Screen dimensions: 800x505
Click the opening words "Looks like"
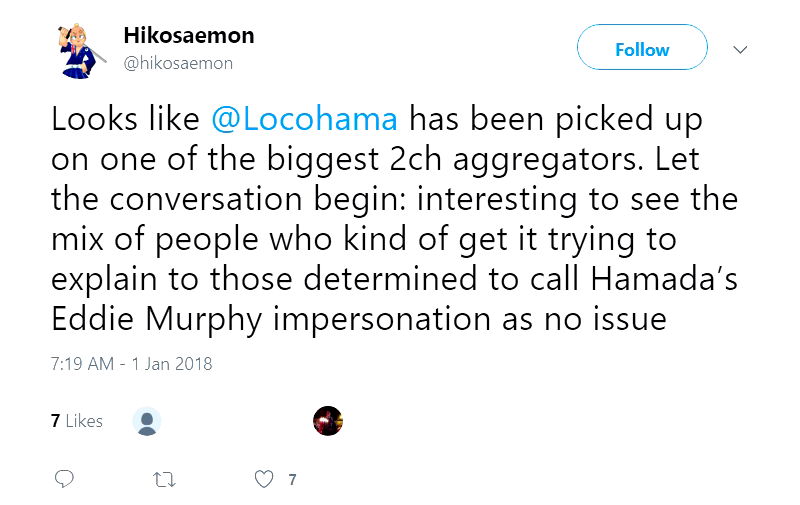[x=125, y=119]
